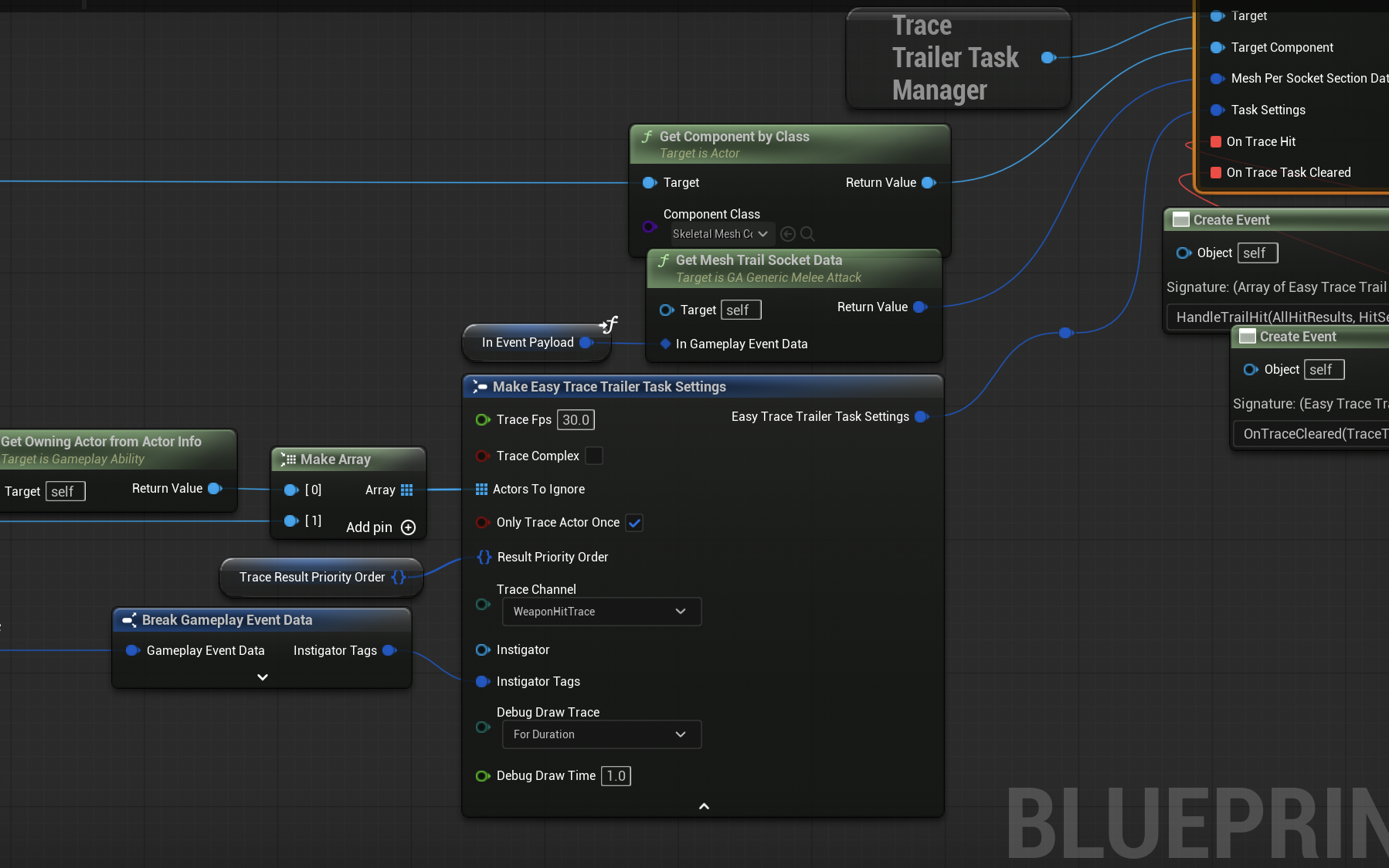The width and height of the screenshot is (1389, 868).
Task: Click the On Trace Task Cleared delegate pin
Action: pyautogui.click(x=1215, y=172)
